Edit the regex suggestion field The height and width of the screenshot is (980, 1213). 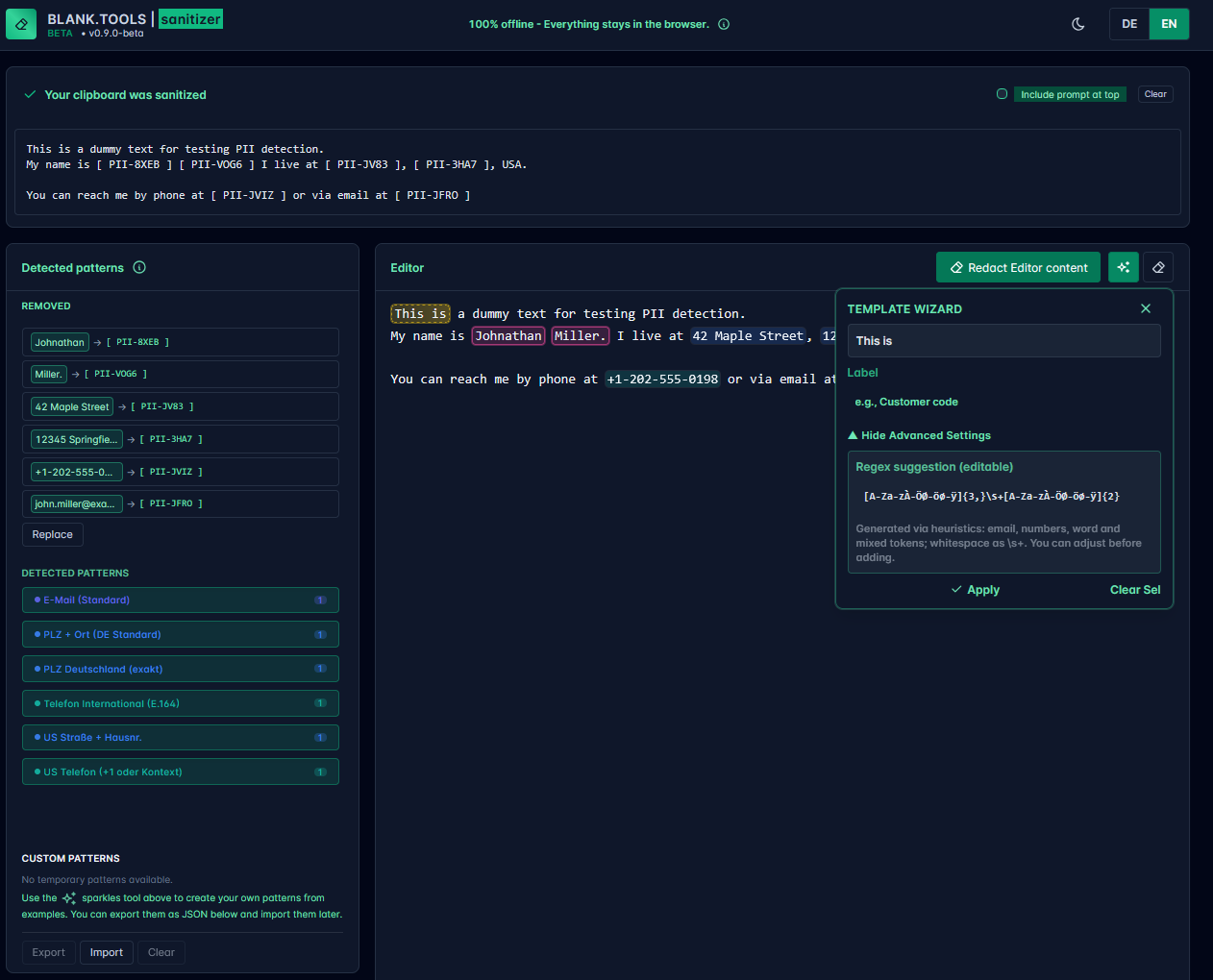pyautogui.click(x=1003, y=496)
